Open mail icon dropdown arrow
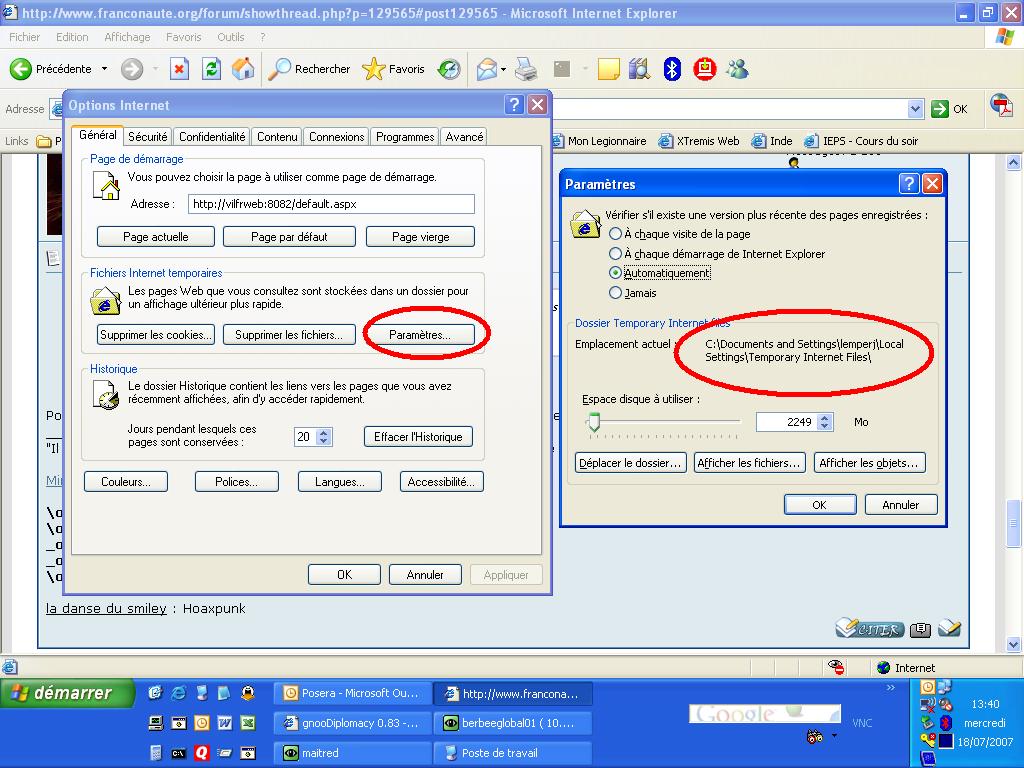Image resolution: width=1024 pixels, height=768 pixels. (x=504, y=69)
